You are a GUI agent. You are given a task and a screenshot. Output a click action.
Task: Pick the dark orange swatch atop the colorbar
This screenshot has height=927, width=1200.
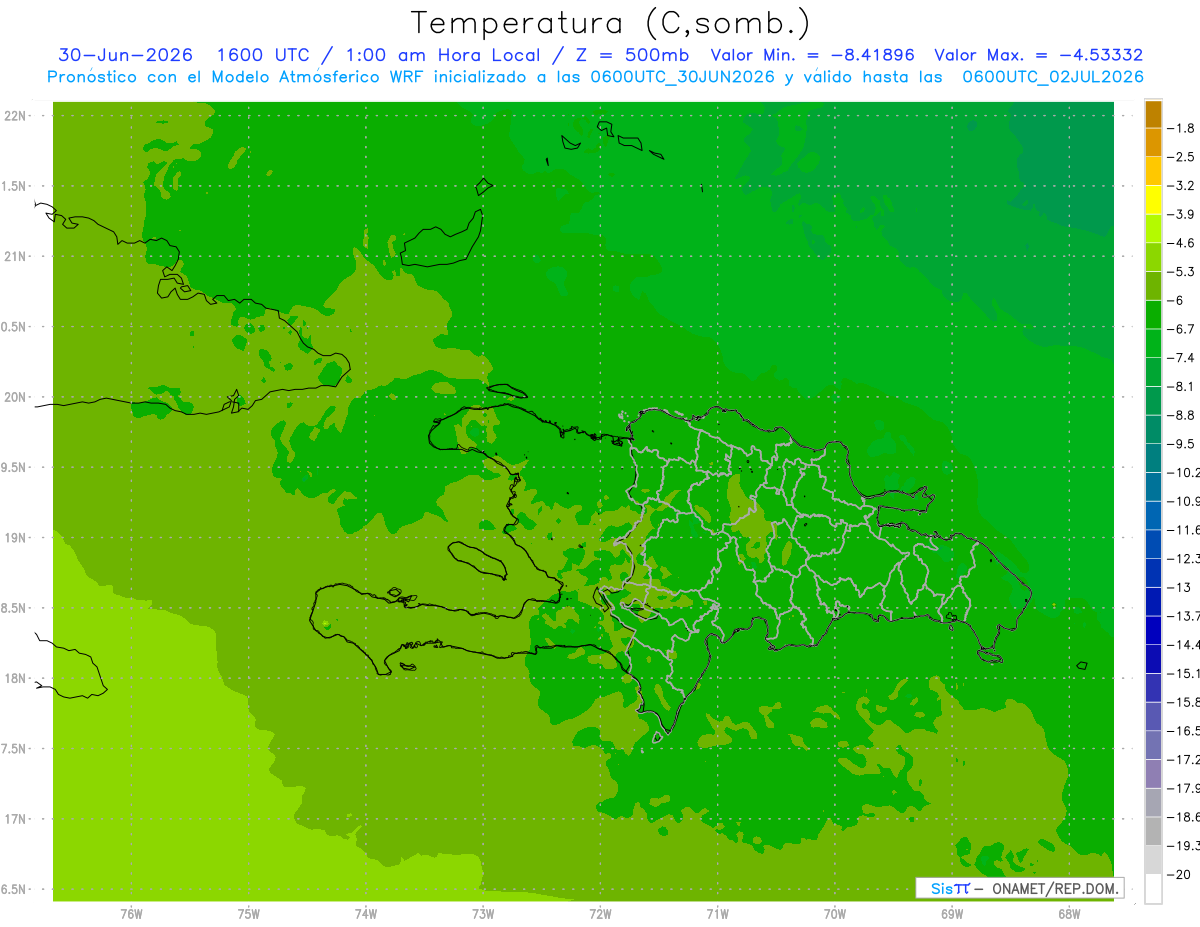point(1153,114)
